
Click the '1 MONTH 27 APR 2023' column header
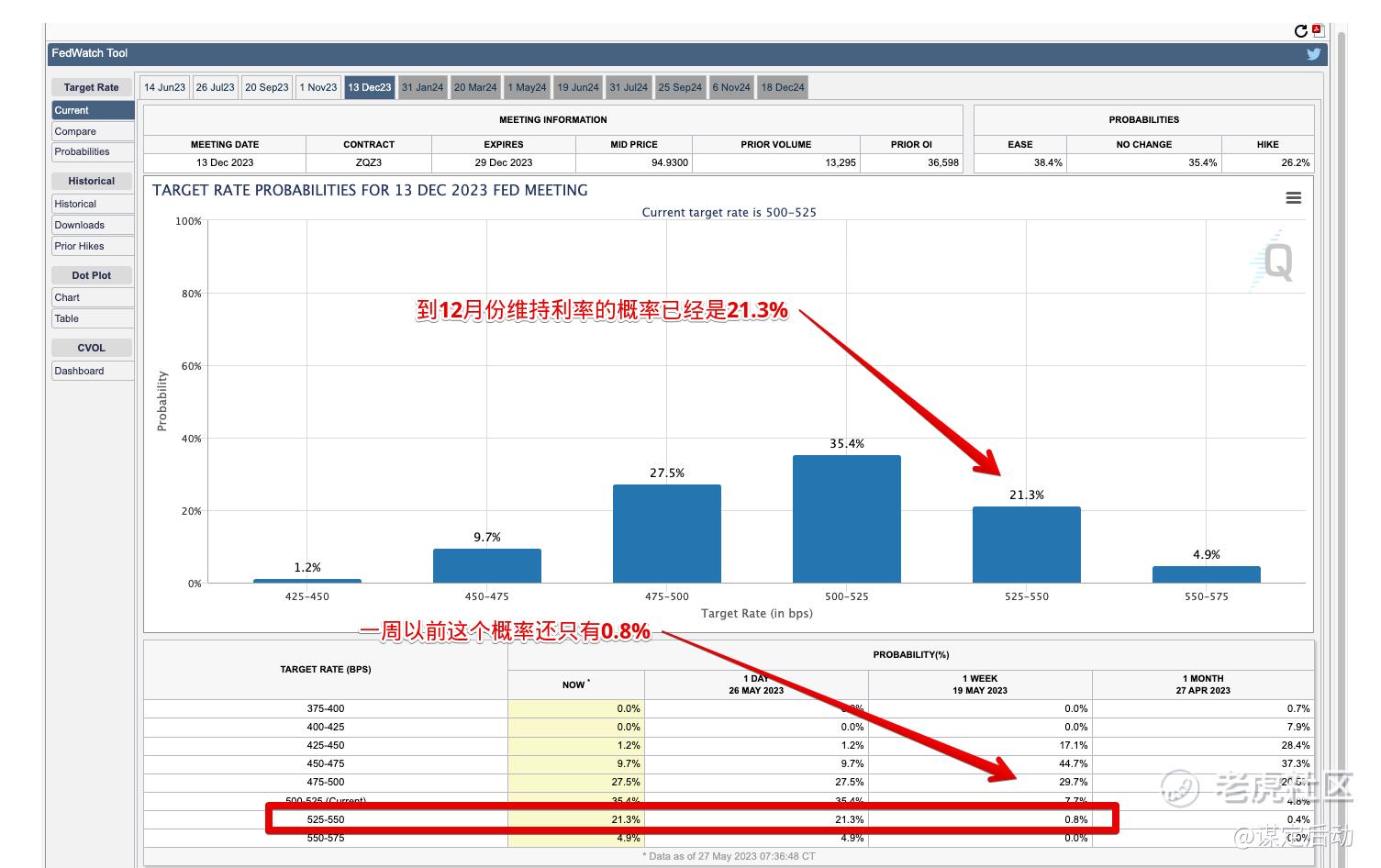[1203, 684]
